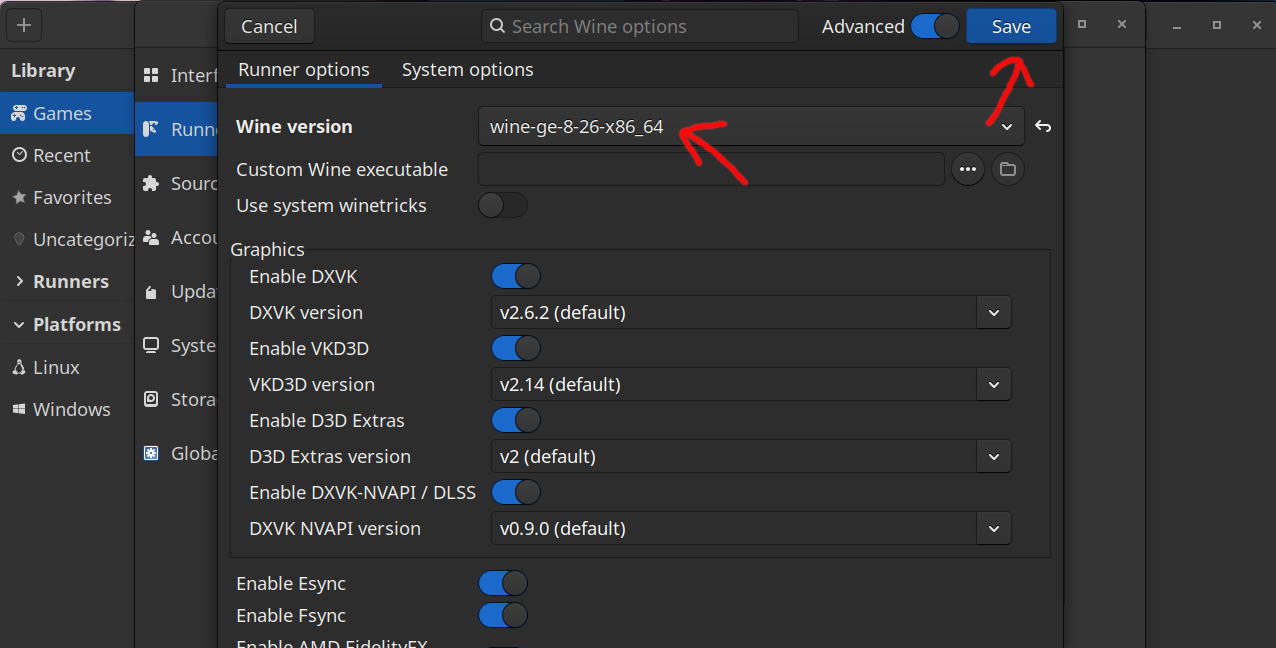Click the Interface grid icon in preferences
Screen dimensions: 1276x648
[151, 76]
